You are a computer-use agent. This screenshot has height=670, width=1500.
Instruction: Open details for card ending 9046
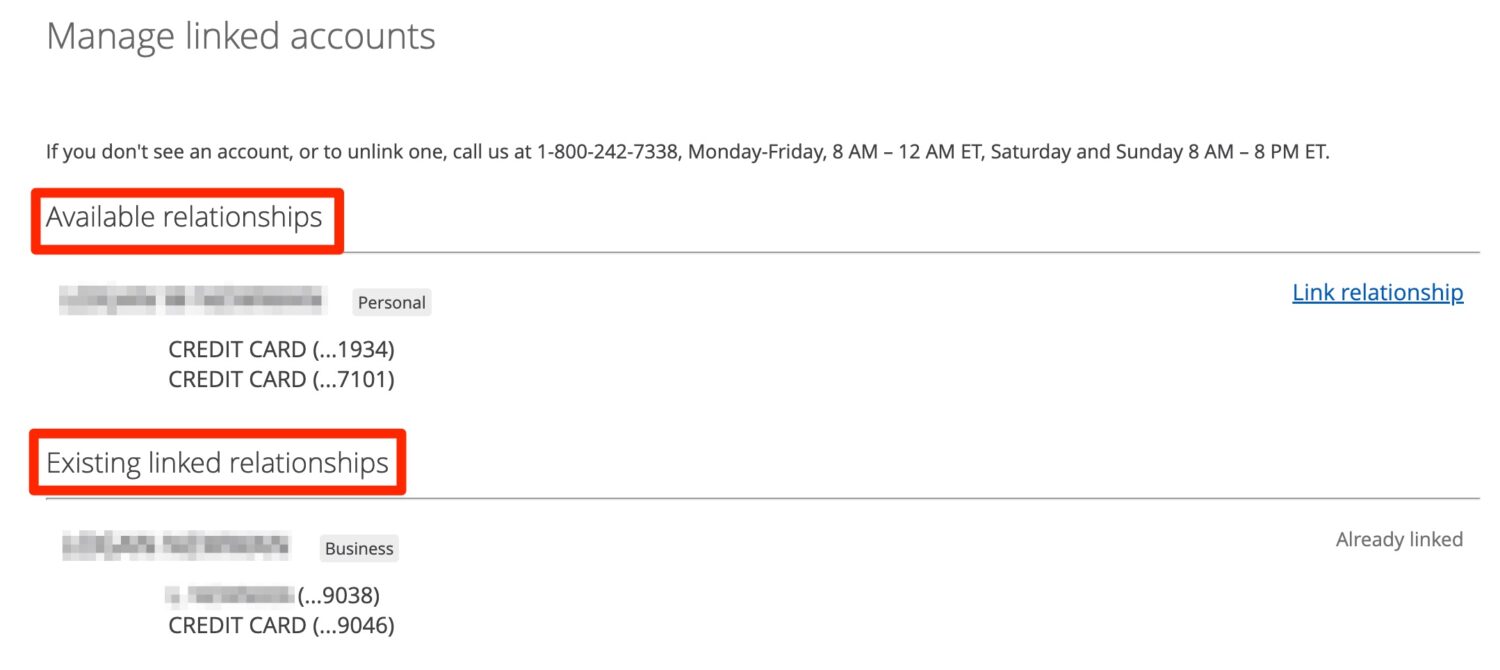click(x=283, y=625)
